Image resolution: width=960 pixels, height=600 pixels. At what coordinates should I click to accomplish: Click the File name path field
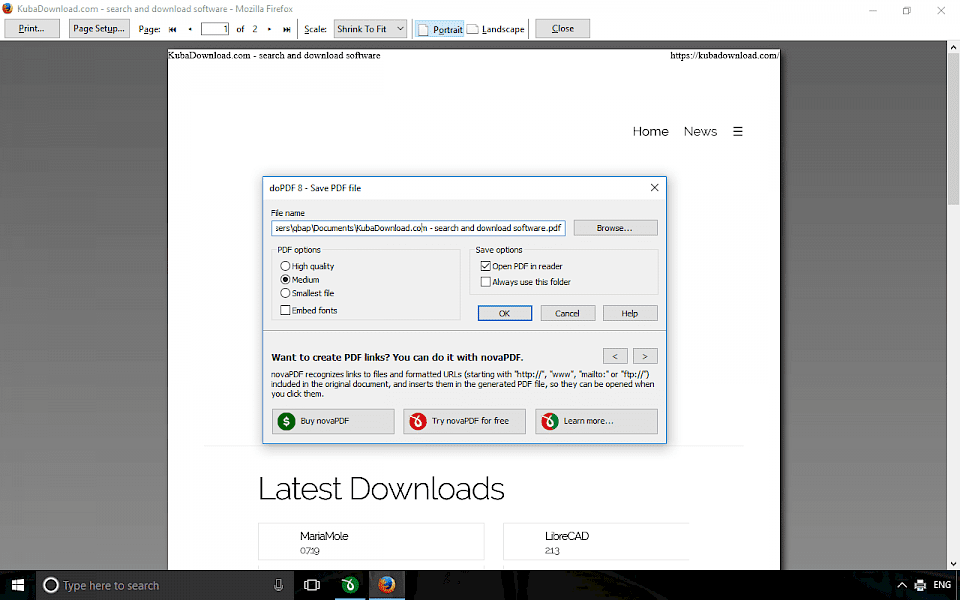(x=418, y=228)
